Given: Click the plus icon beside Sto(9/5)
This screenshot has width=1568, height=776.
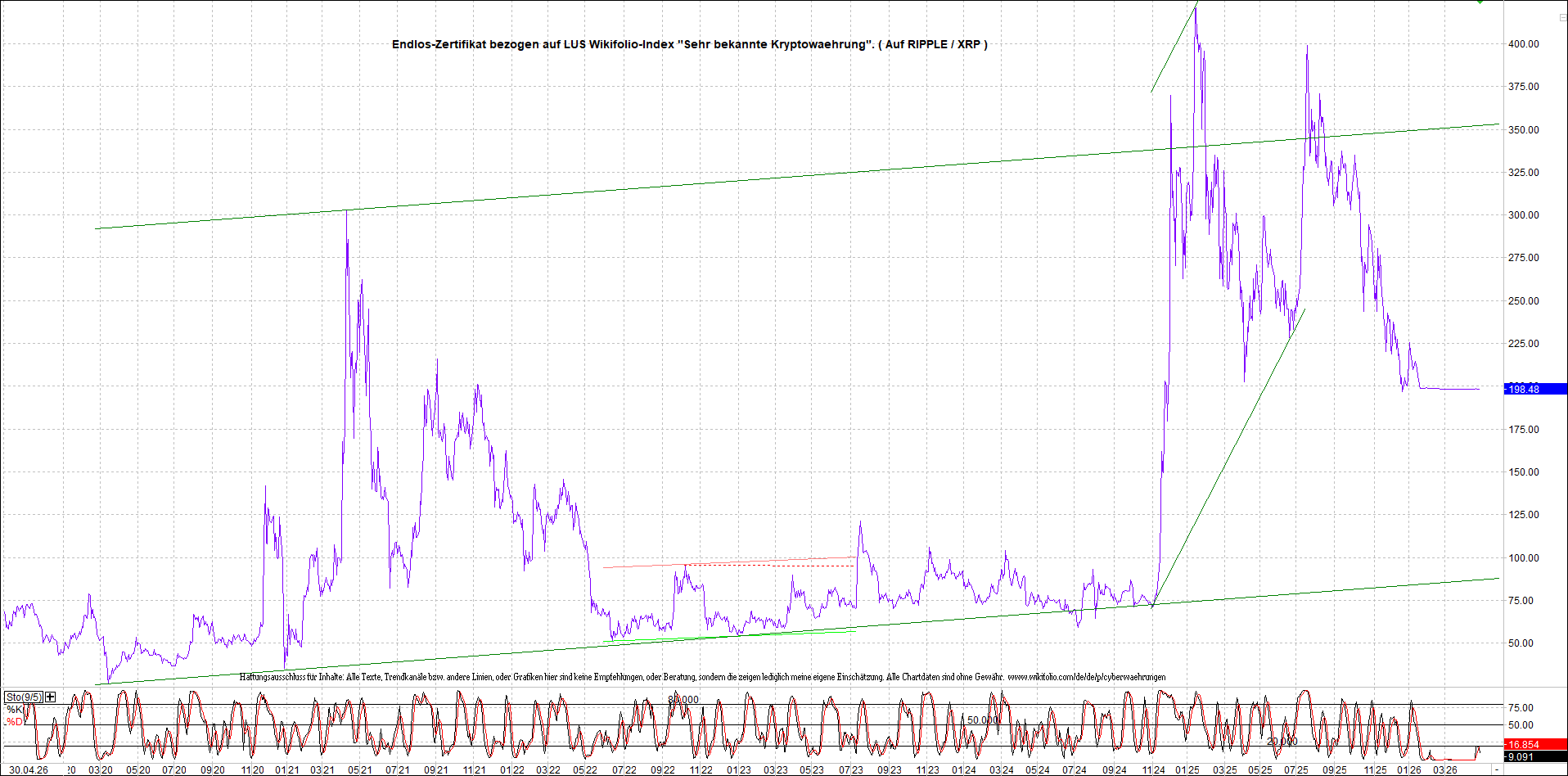Looking at the screenshot, I should 51,697.
